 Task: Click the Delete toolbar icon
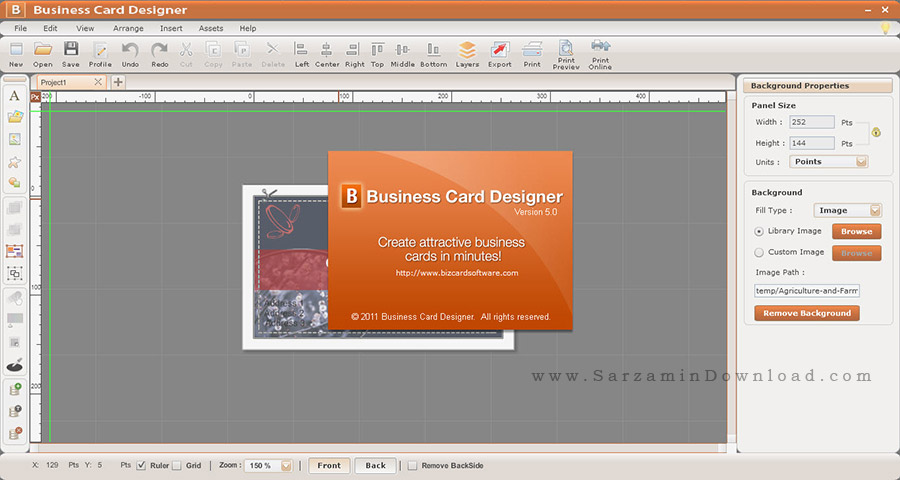273,55
